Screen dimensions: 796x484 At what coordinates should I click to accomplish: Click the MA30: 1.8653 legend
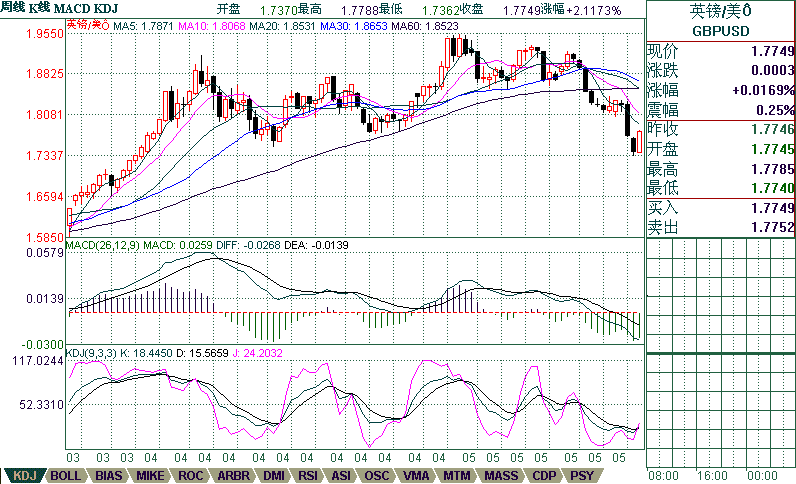(354, 26)
